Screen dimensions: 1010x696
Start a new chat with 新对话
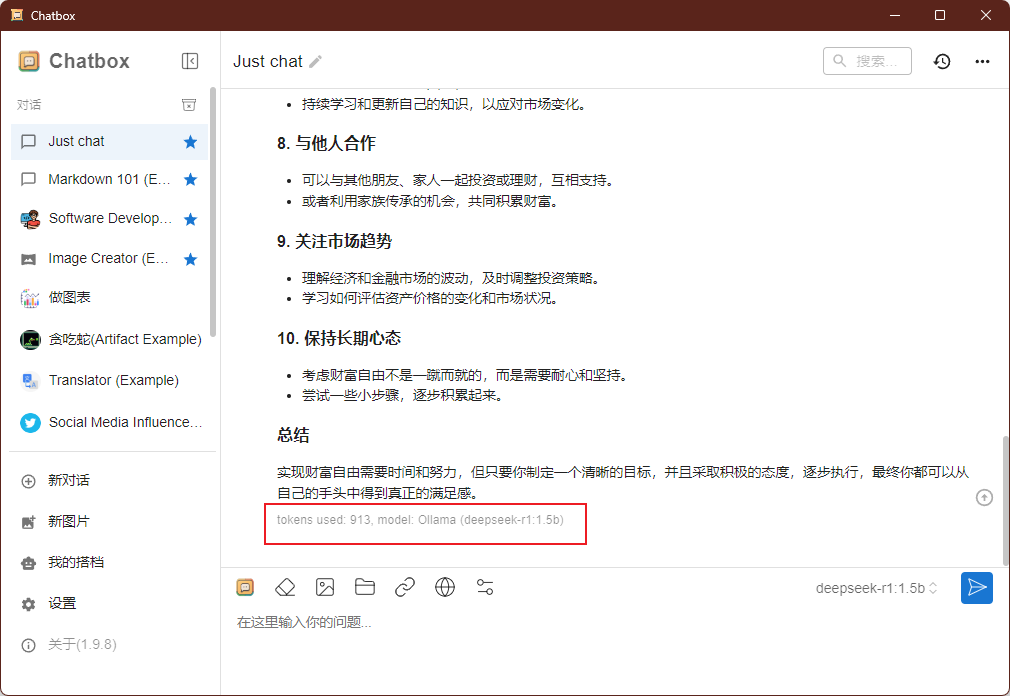click(68, 480)
